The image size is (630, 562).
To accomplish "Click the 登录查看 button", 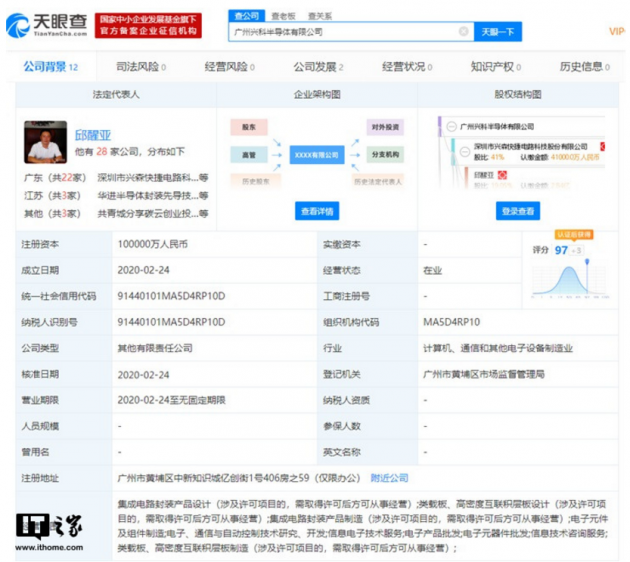I will coord(518,211).
